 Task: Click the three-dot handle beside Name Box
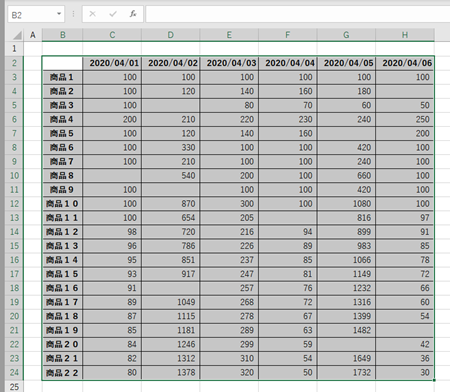tap(73, 14)
